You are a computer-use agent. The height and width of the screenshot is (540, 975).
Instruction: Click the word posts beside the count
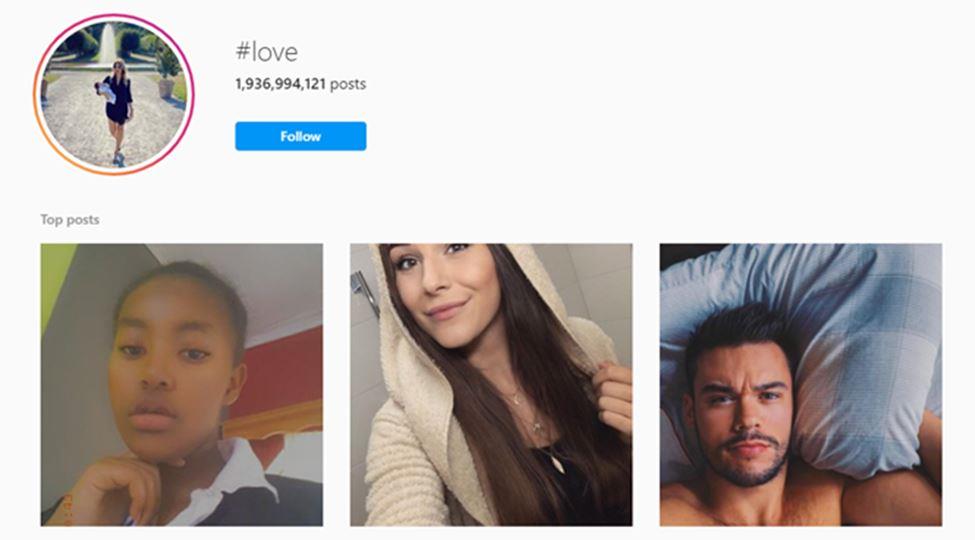click(x=348, y=84)
